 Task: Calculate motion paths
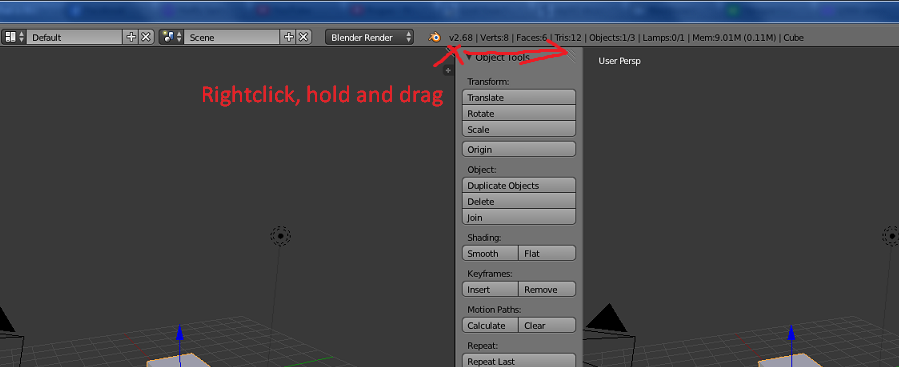click(490, 326)
